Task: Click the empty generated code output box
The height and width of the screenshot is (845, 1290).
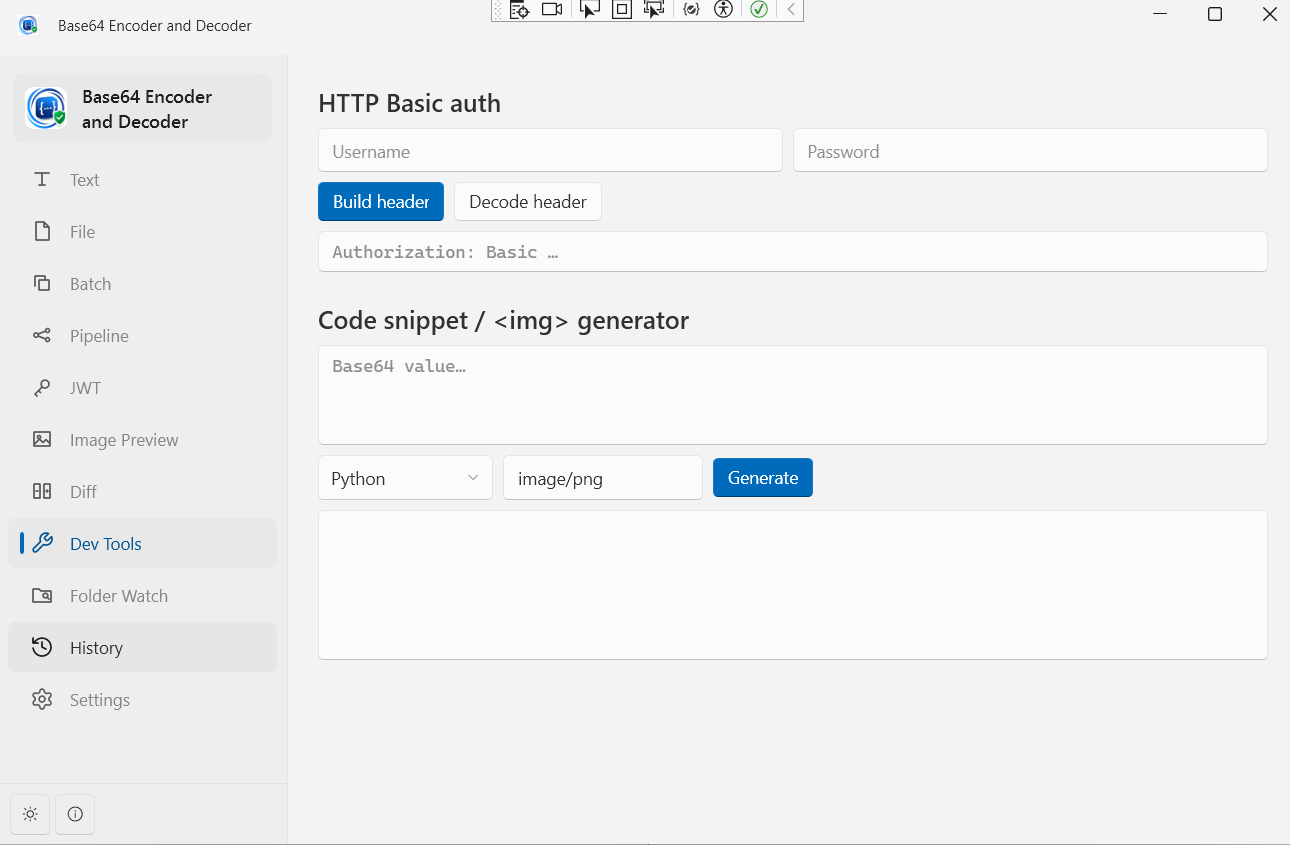Action: pyautogui.click(x=792, y=585)
